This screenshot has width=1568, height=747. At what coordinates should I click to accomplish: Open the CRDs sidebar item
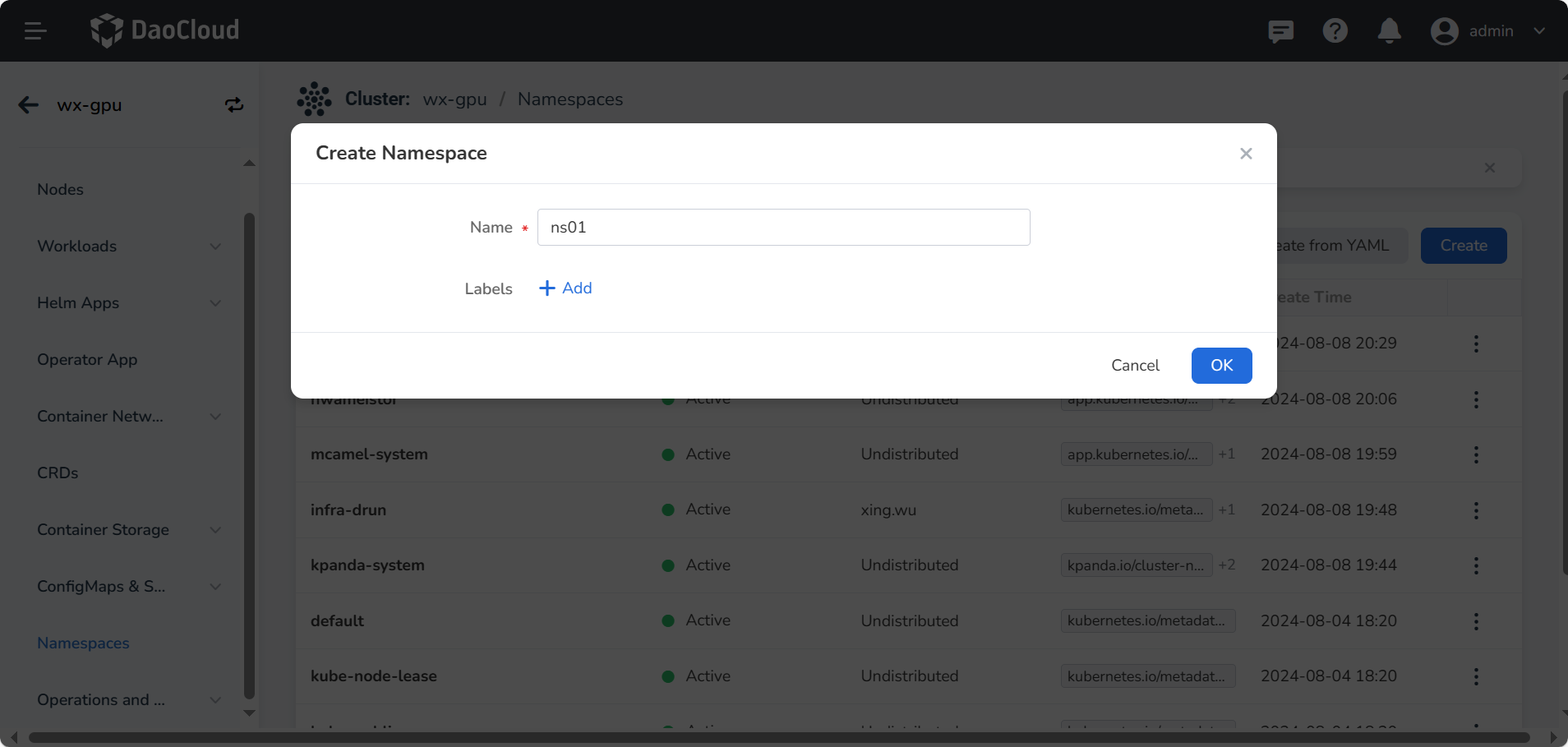click(x=58, y=473)
